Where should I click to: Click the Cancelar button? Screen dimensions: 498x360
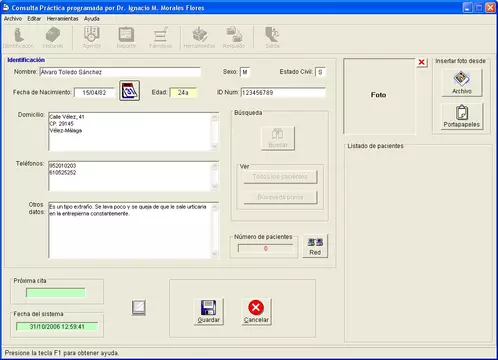pos(256,311)
